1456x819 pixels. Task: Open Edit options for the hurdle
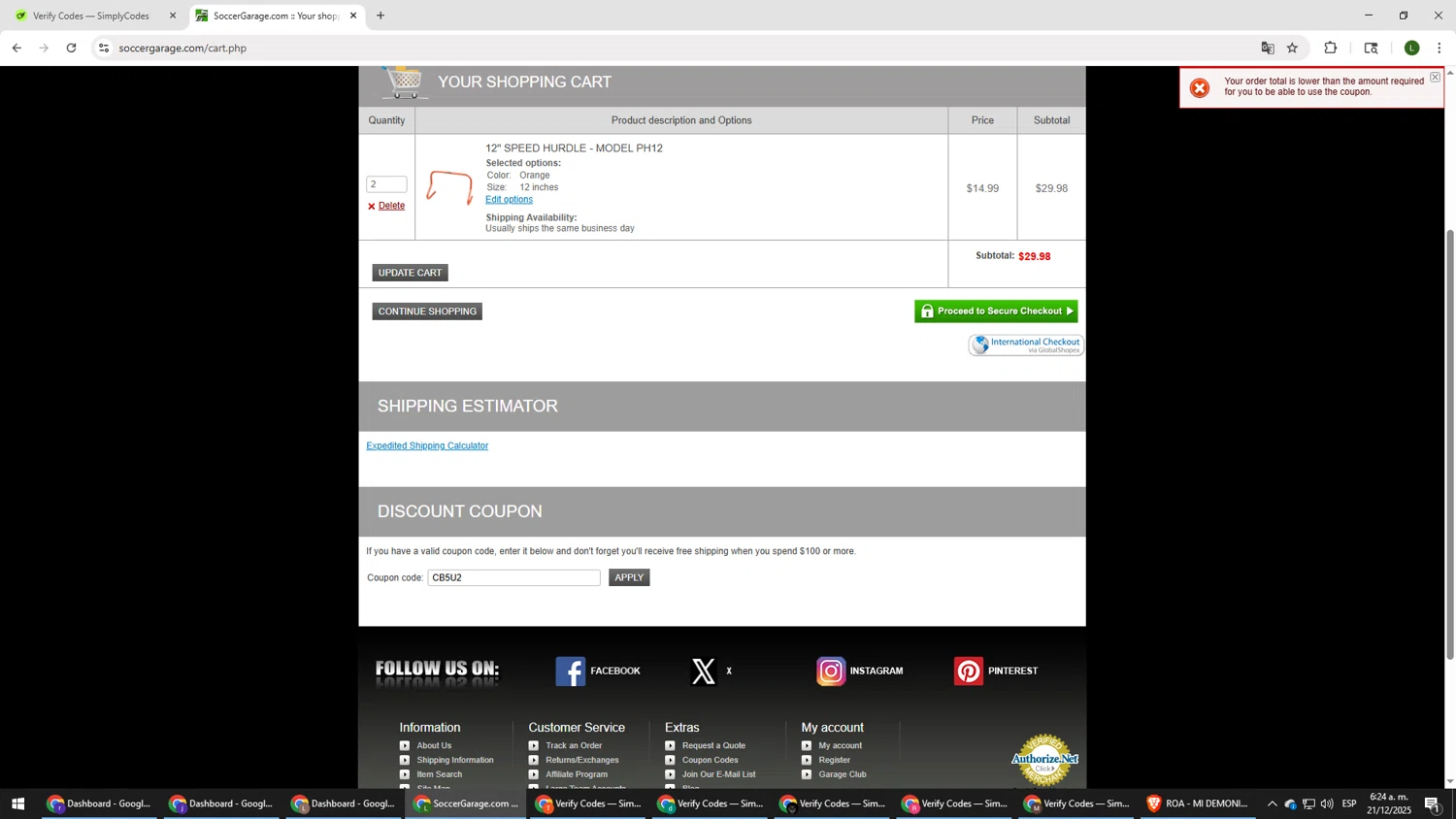click(x=509, y=200)
